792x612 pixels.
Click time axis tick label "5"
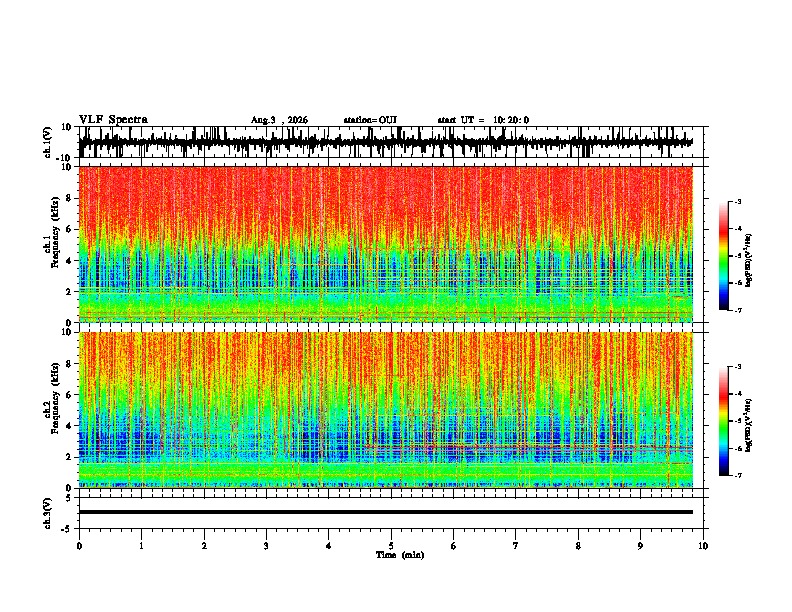(x=391, y=546)
